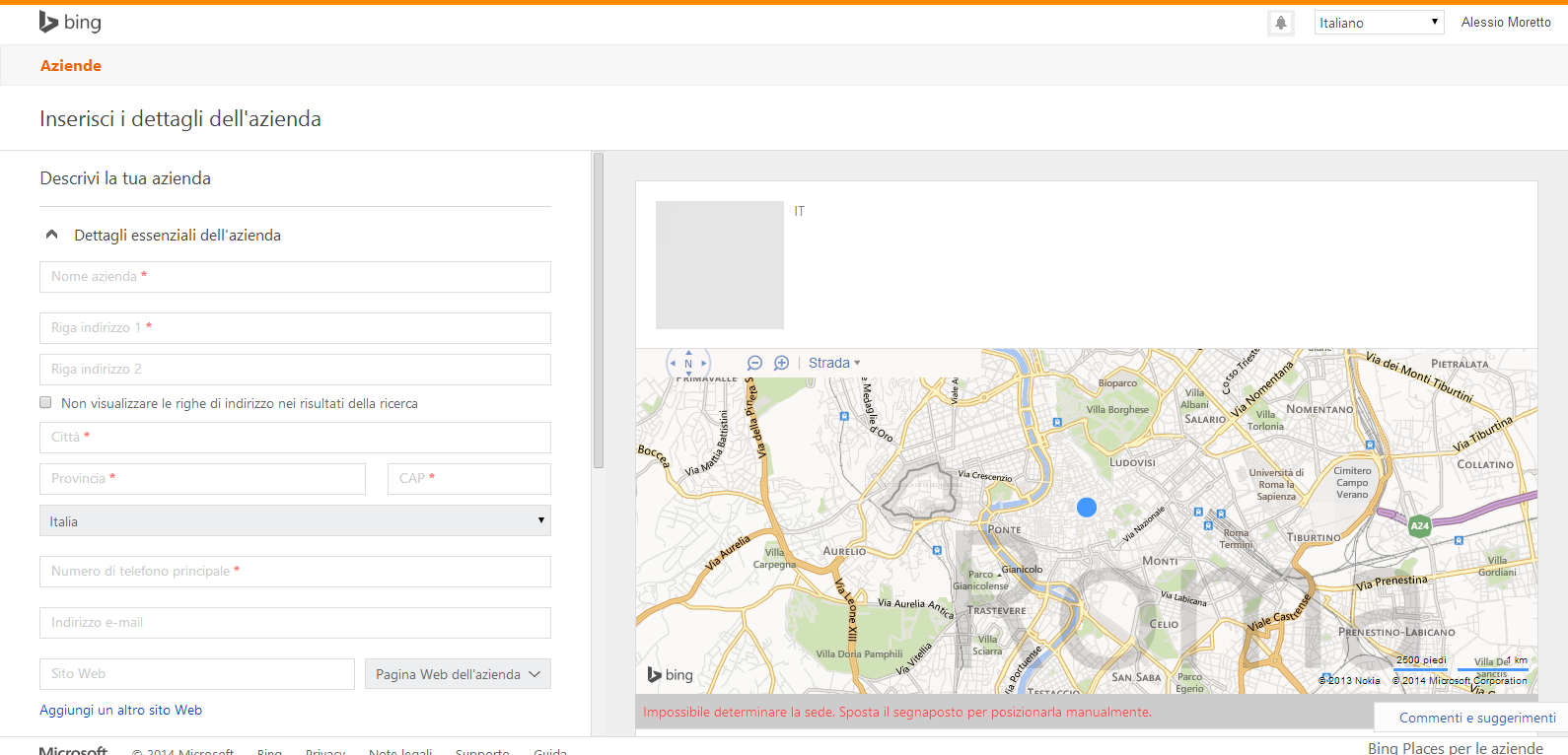The width and height of the screenshot is (1568, 755).
Task: Focus the CAP field
Action: (469, 479)
